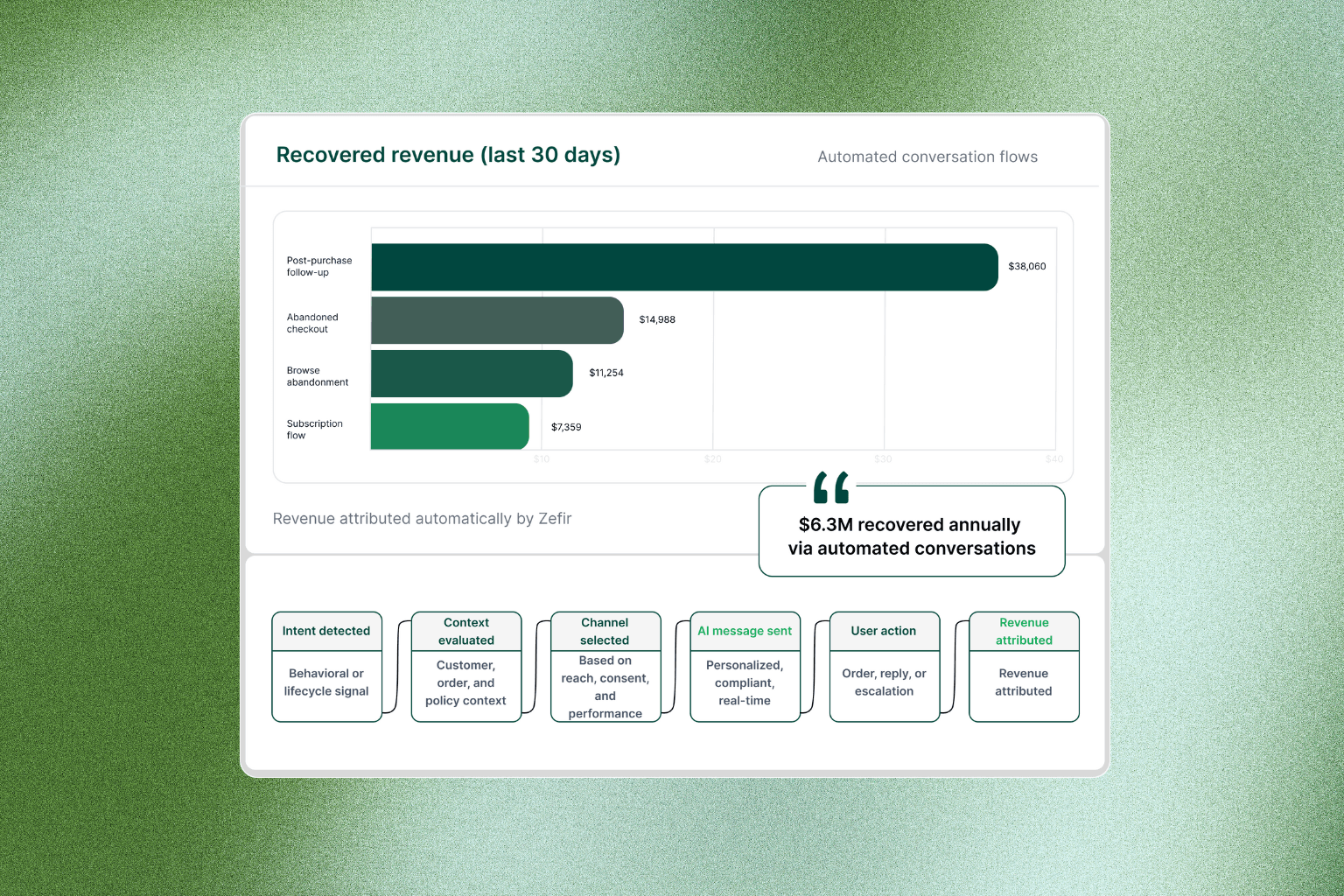The height and width of the screenshot is (896, 1344).
Task: Click the Abandoned checkout axis label
Action: [312, 323]
